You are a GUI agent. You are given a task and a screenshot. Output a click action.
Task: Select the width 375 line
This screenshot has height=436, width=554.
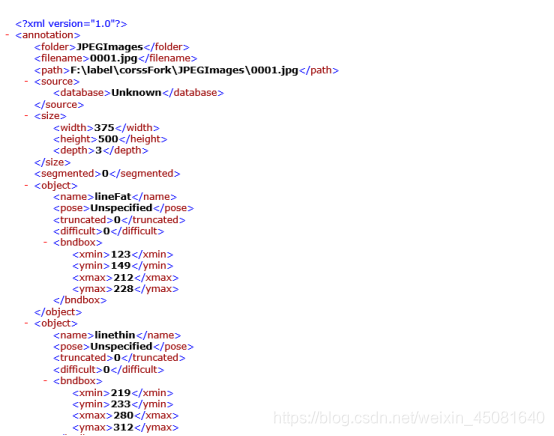point(106,128)
